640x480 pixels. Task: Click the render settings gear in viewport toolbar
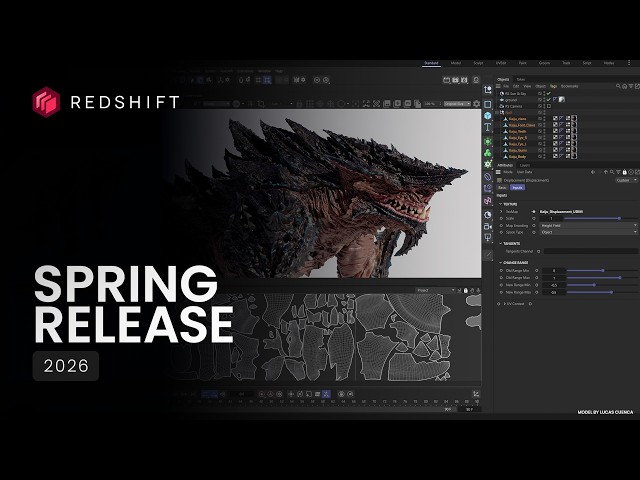(x=476, y=104)
